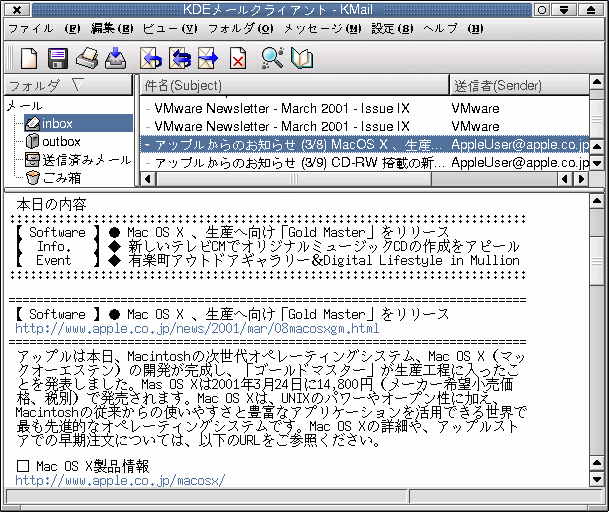
Task: Click the message list horizontal scrollbar left arrow
Action: 148,179
